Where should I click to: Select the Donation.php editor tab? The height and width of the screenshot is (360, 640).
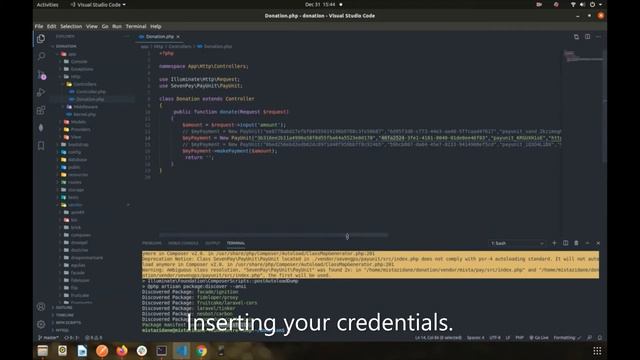[x=159, y=37]
